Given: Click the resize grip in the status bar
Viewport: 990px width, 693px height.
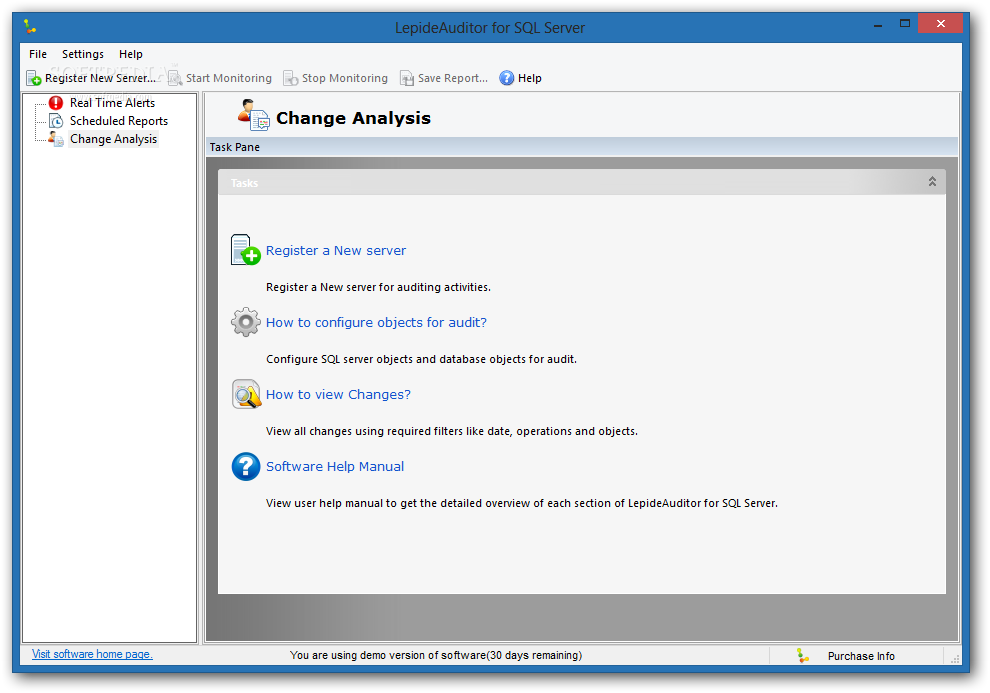Looking at the screenshot, I should pyautogui.click(x=955, y=658).
